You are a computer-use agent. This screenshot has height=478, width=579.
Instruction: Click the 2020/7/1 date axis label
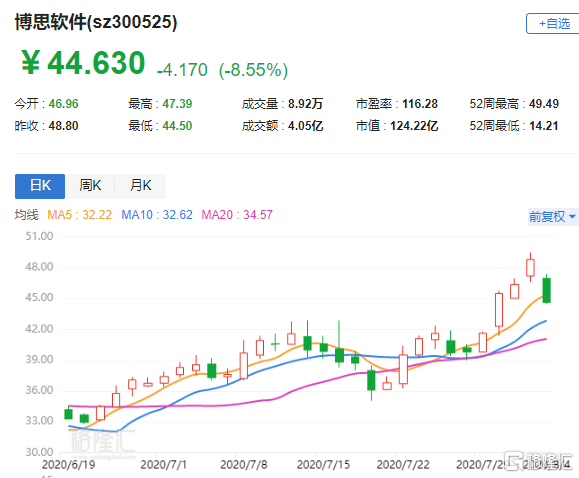tap(164, 465)
